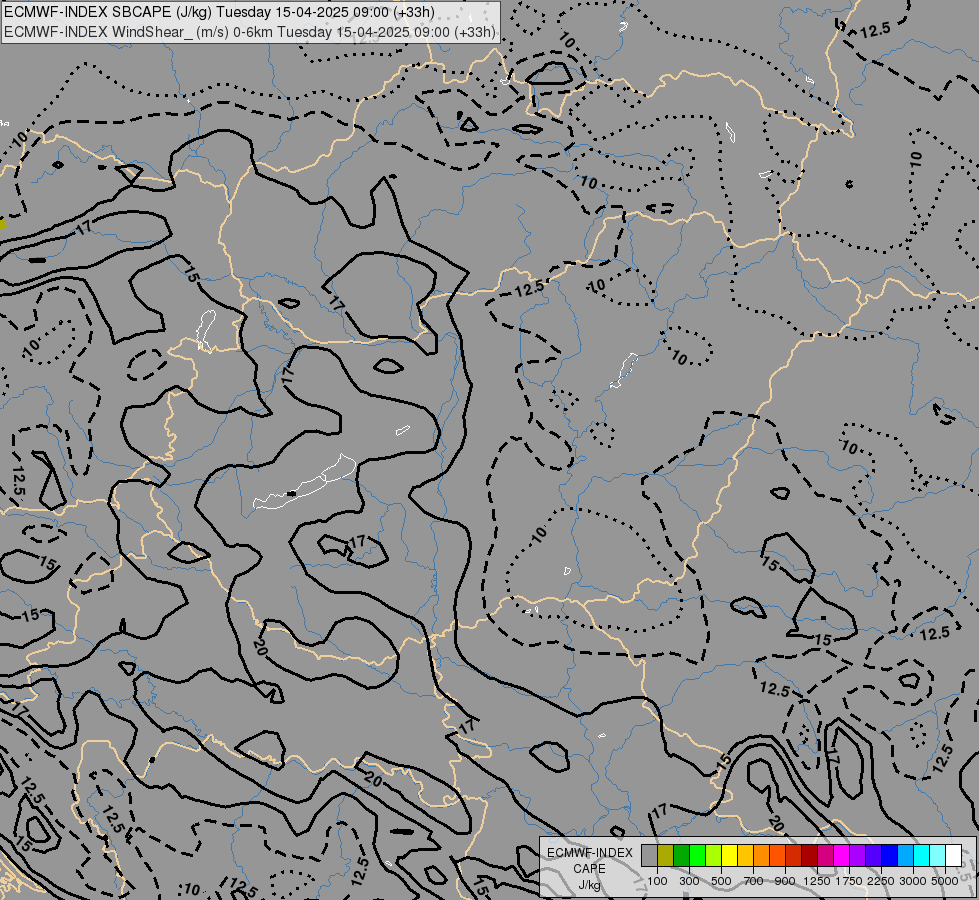The width and height of the screenshot is (979, 900).
Task: Click the gray swatch in the CAPE legend
Action: (649, 856)
